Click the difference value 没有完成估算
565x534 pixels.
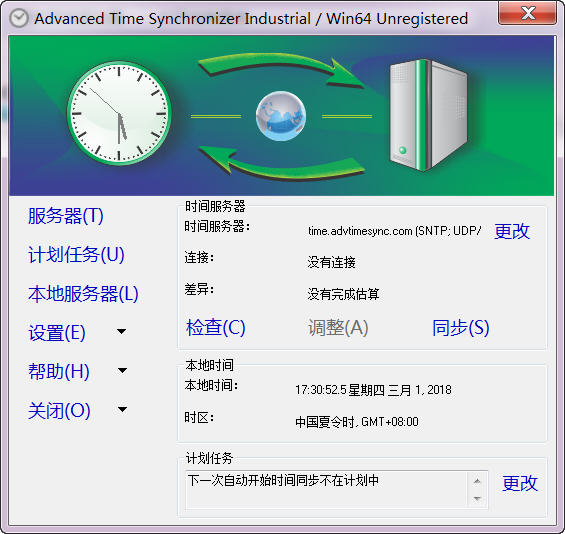click(x=343, y=294)
